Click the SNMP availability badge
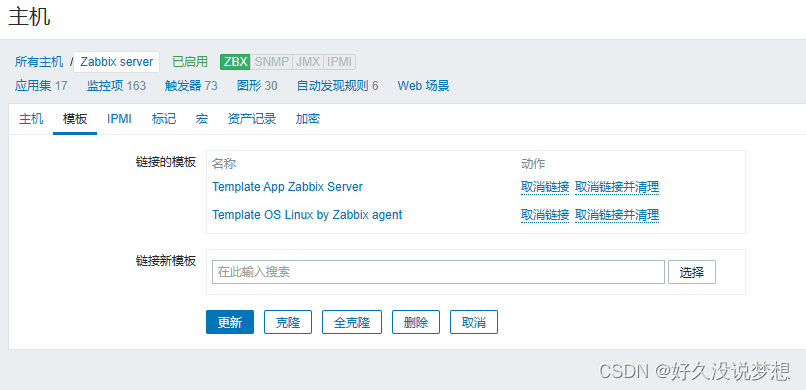Viewport: 806px width, 390px height. (x=271, y=62)
